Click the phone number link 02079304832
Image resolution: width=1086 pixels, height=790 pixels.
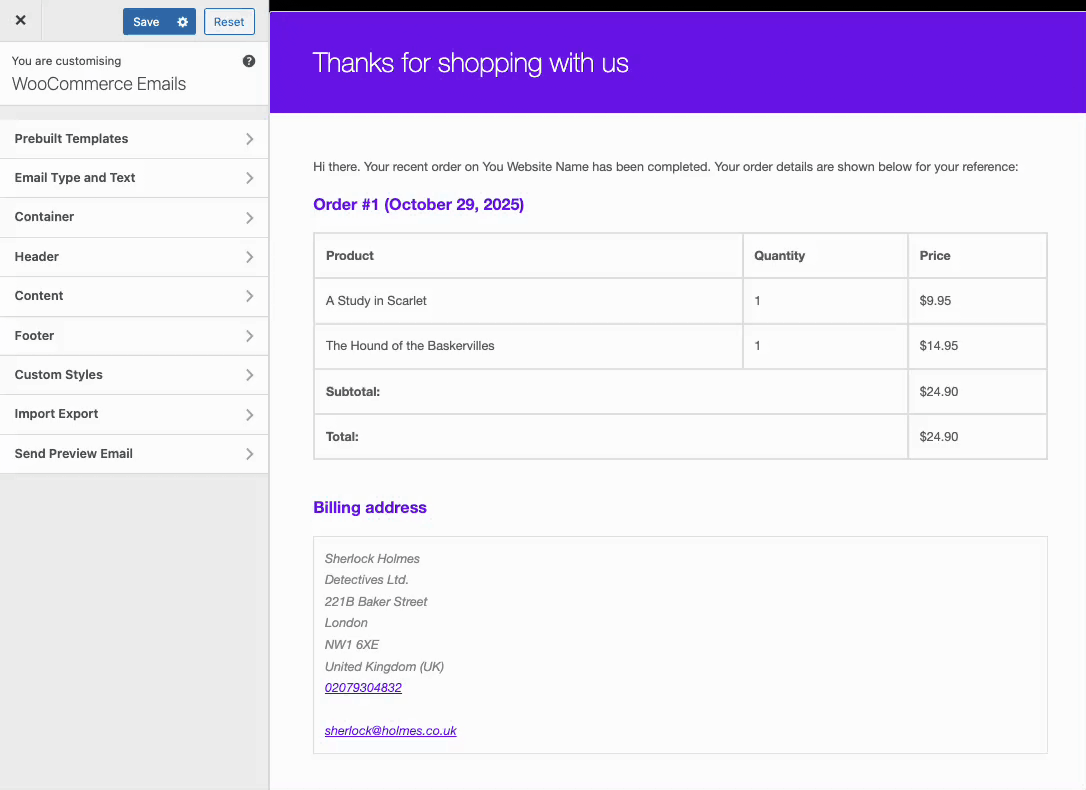click(363, 687)
